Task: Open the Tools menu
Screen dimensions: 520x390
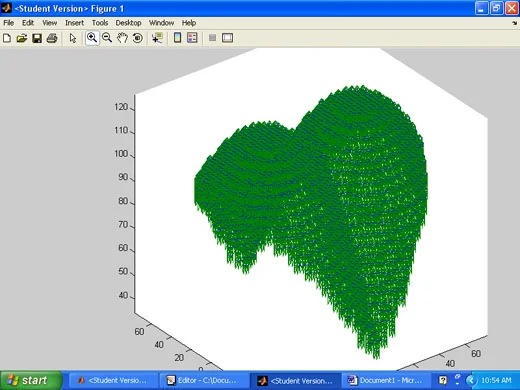Action: click(x=100, y=23)
